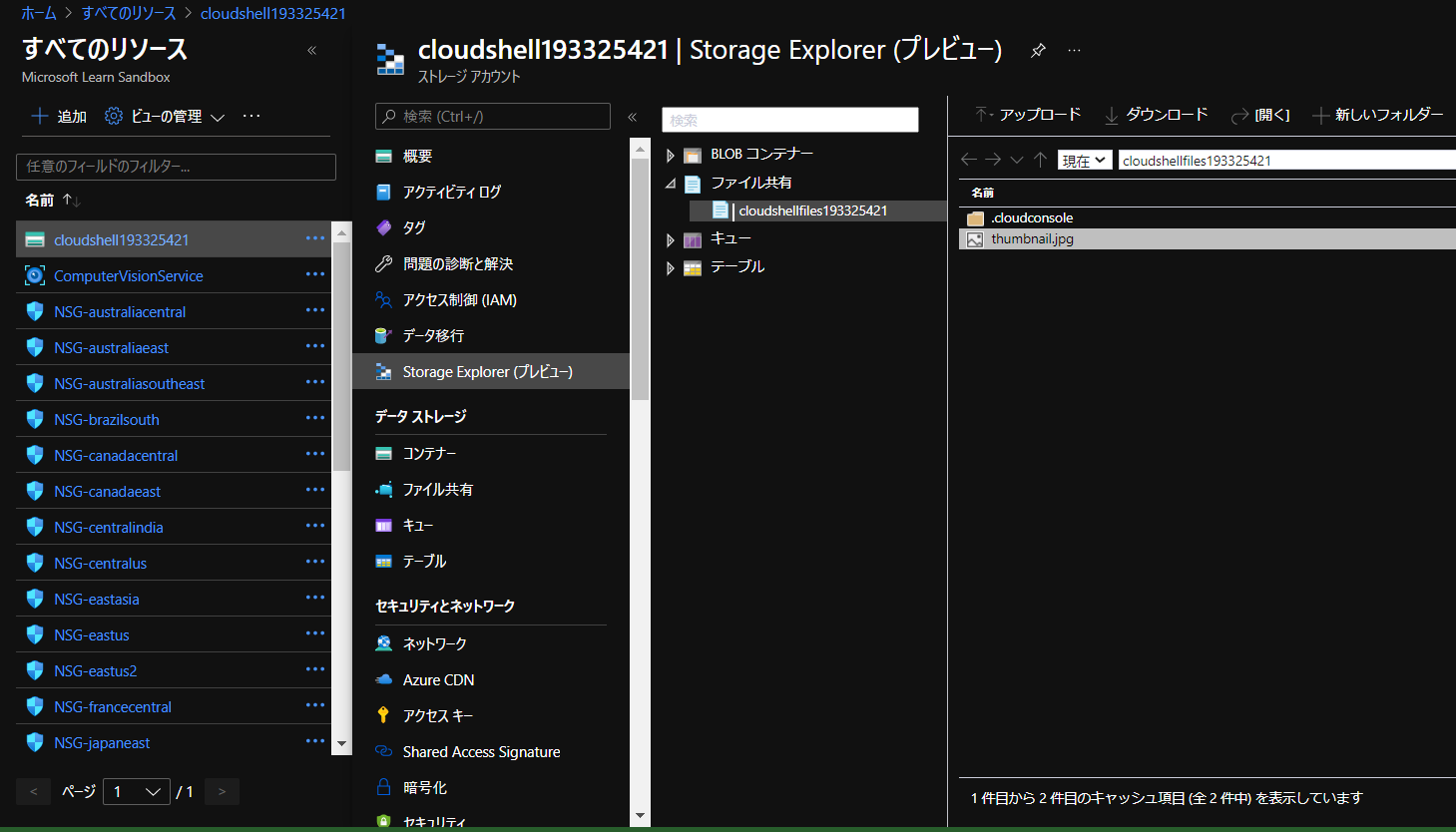The height and width of the screenshot is (832, 1456).
Task: Open the Access keys menu item
Action: (x=437, y=715)
